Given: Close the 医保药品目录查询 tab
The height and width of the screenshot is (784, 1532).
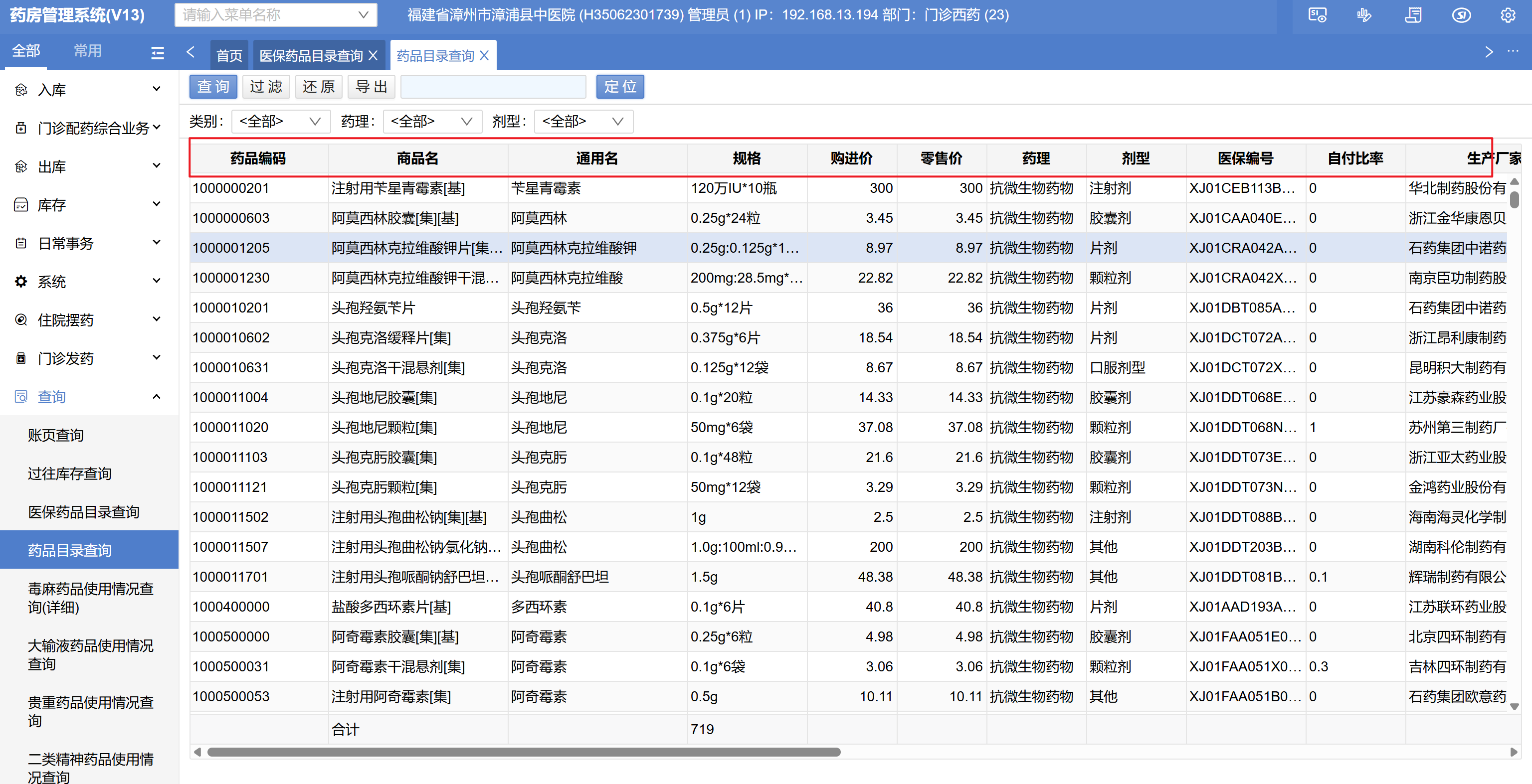Looking at the screenshot, I should [374, 55].
